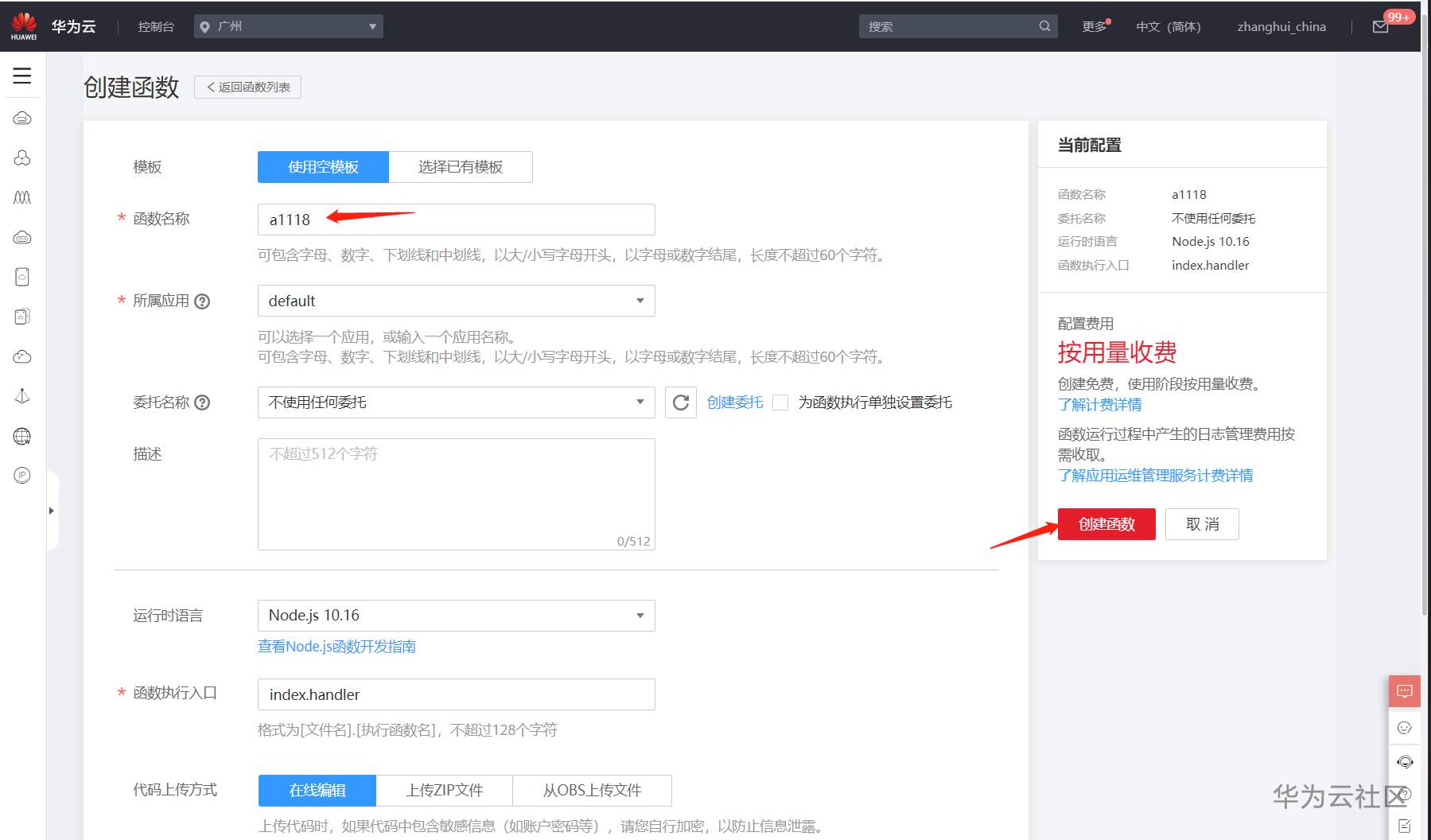Expand the collapsed sidebar arrow handle
The width and height of the screenshot is (1431, 840).
click(x=52, y=511)
